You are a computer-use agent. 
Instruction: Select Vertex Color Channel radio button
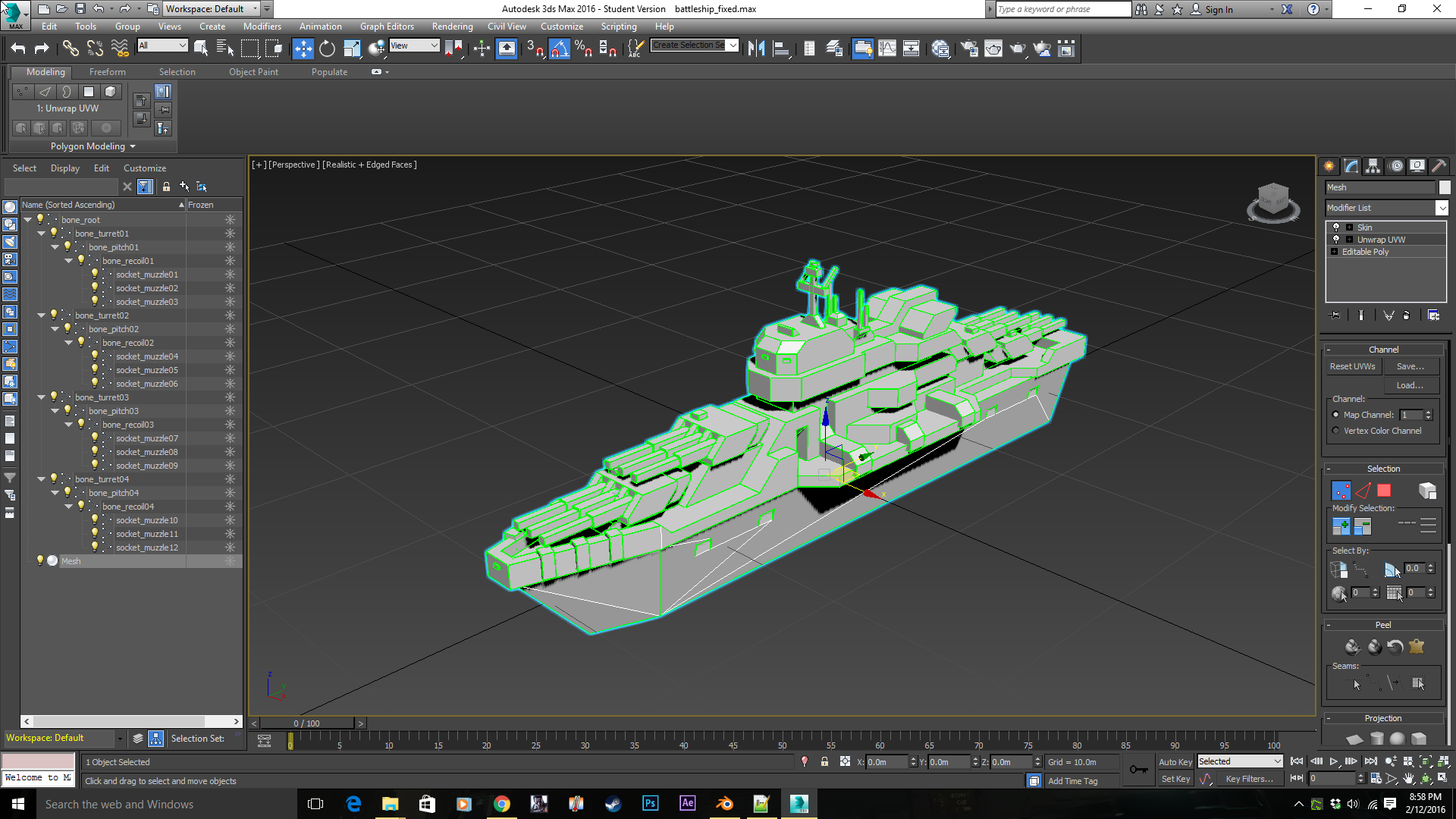1336,431
